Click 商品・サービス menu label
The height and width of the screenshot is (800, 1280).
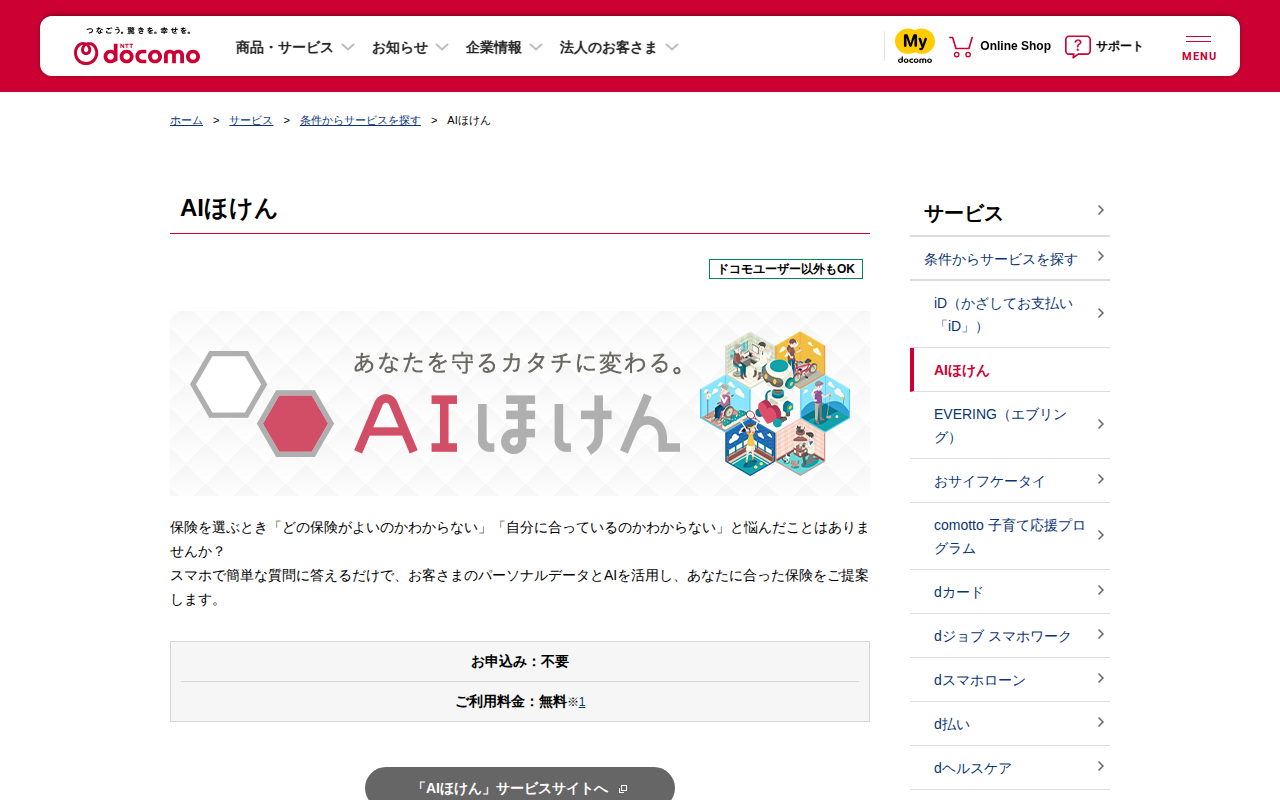[284, 47]
